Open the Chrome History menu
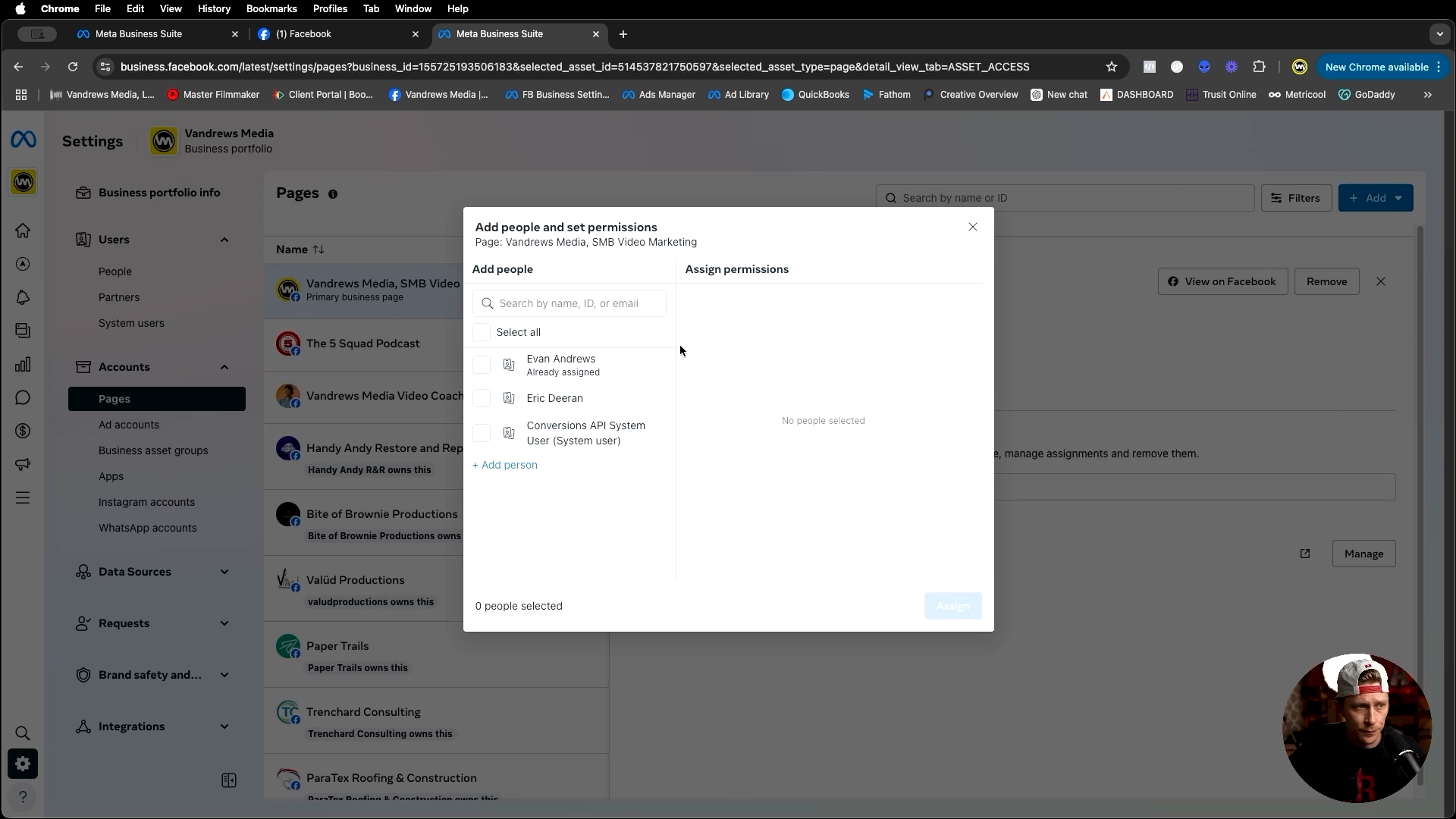Screen dimensions: 1456x819 214,8
